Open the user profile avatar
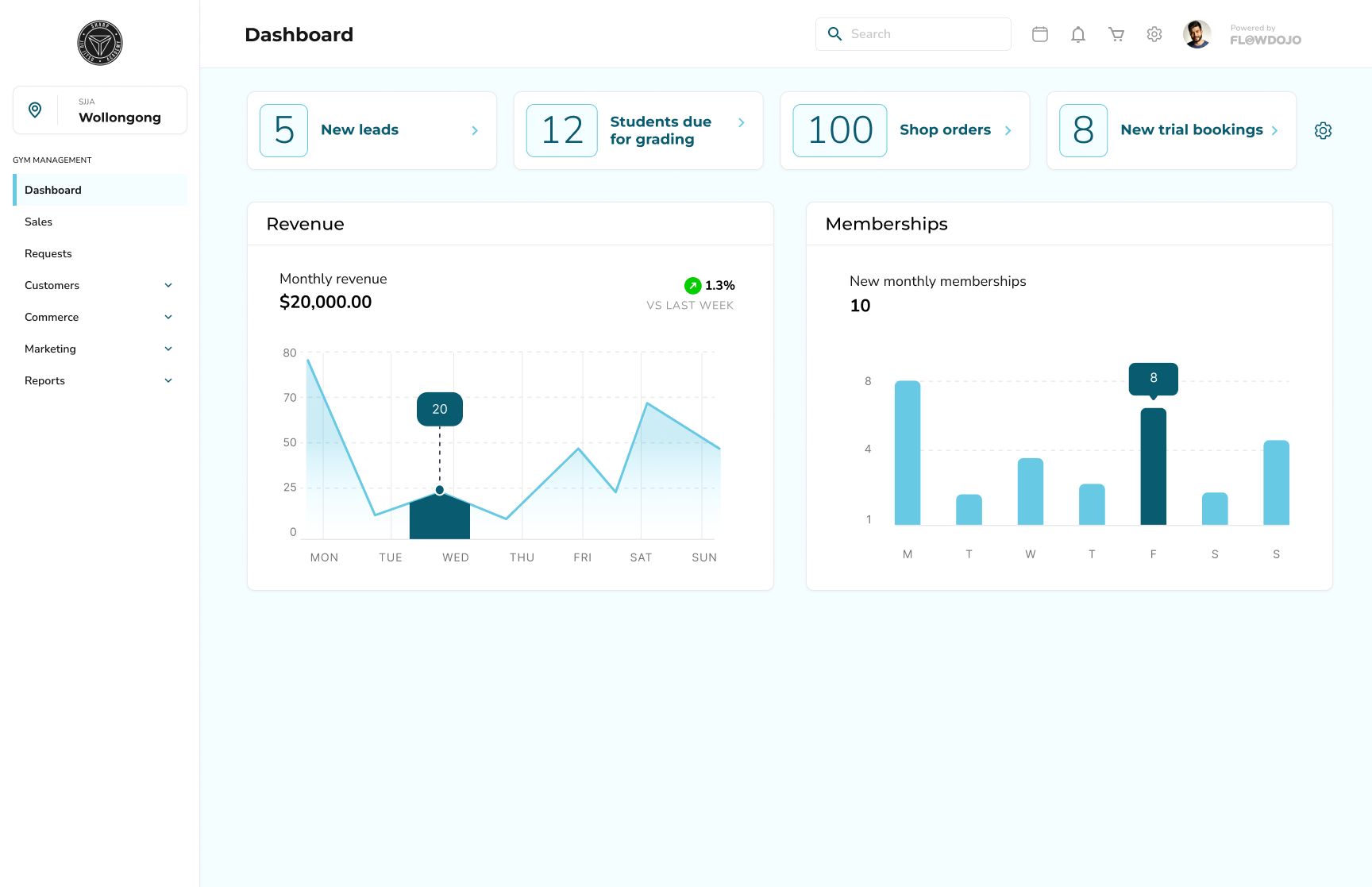This screenshot has height=887, width=1372. point(1197,34)
